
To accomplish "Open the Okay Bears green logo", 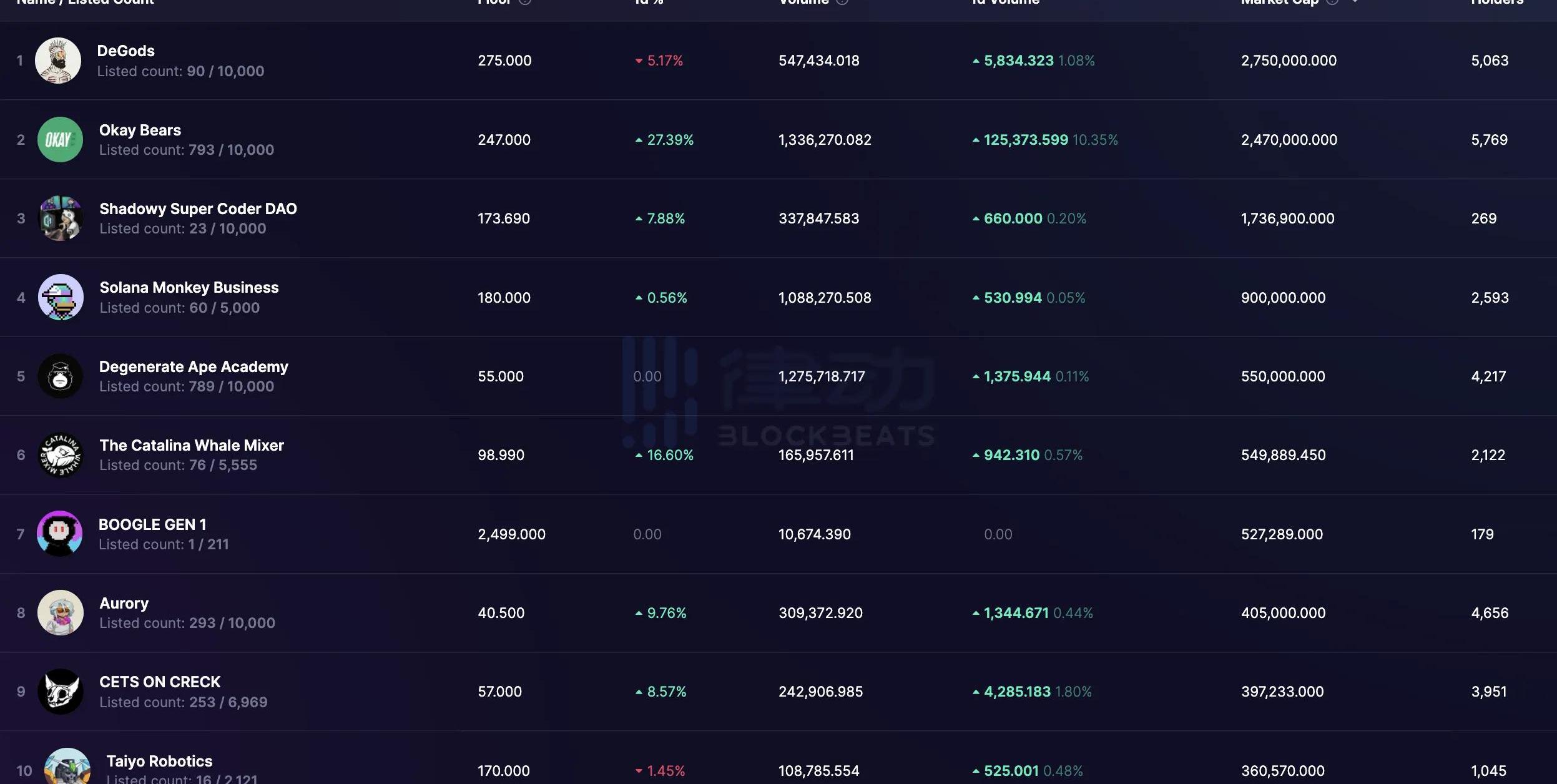I will [60, 139].
